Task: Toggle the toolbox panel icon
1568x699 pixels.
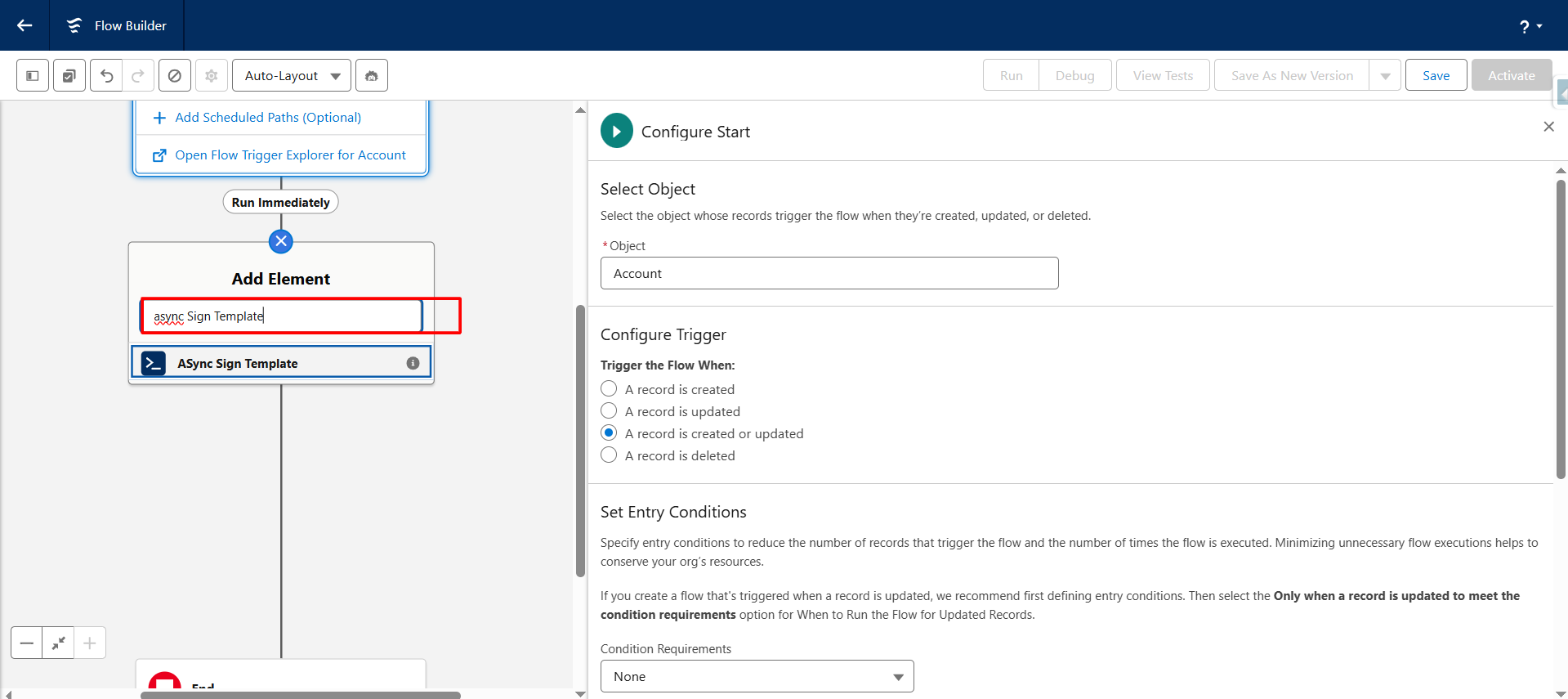Action: [33, 76]
